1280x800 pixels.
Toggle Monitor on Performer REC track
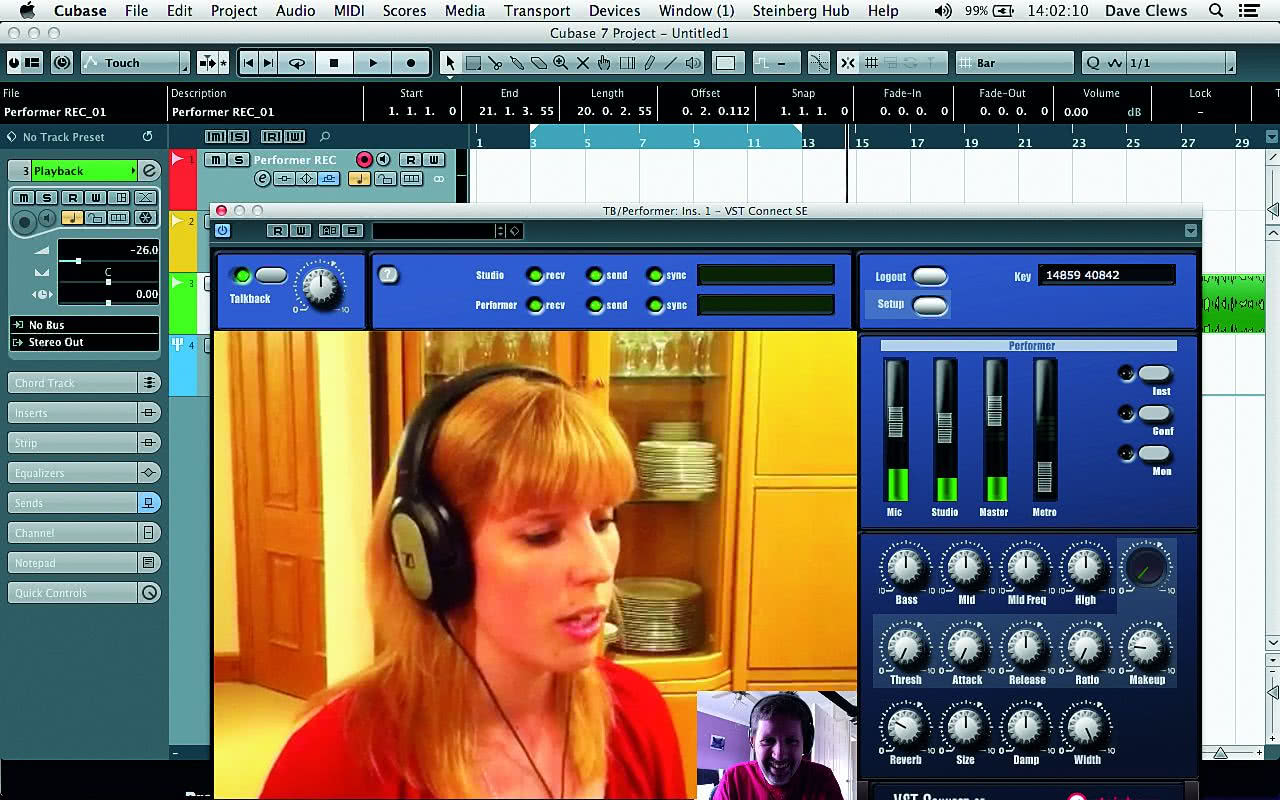384,160
